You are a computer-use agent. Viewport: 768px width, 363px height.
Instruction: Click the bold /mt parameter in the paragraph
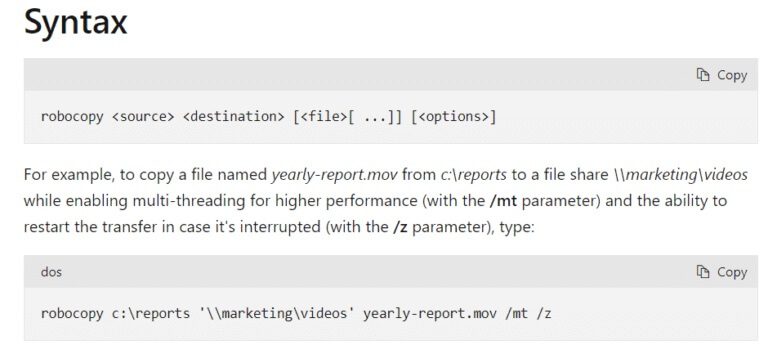(x=503, y=201)
